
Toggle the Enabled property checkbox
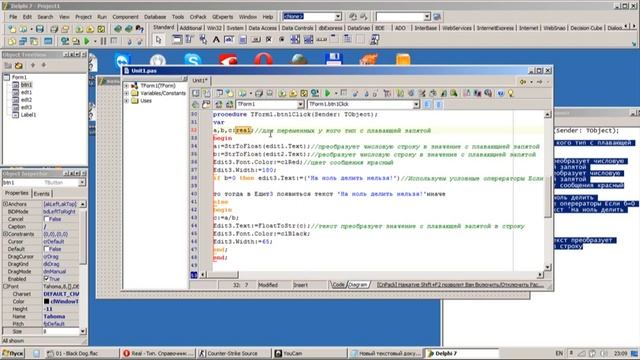(47, 279)
